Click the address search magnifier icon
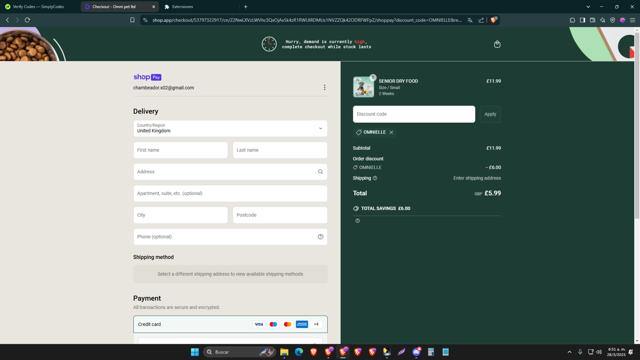Image resolution: width=640 pixels, height=360 pixels. click(x=320, y=172)
